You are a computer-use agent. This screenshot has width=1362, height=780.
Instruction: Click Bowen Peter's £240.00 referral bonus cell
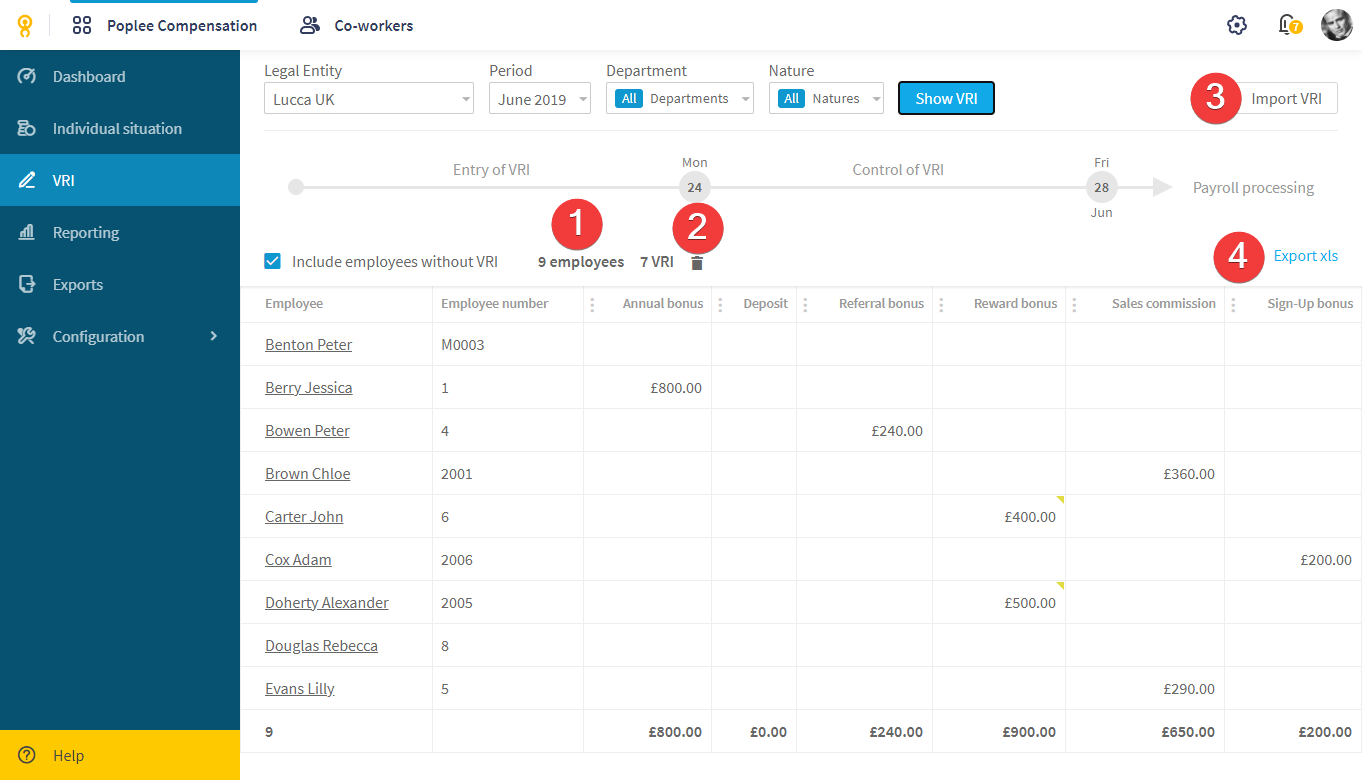[x=864, y=430]
